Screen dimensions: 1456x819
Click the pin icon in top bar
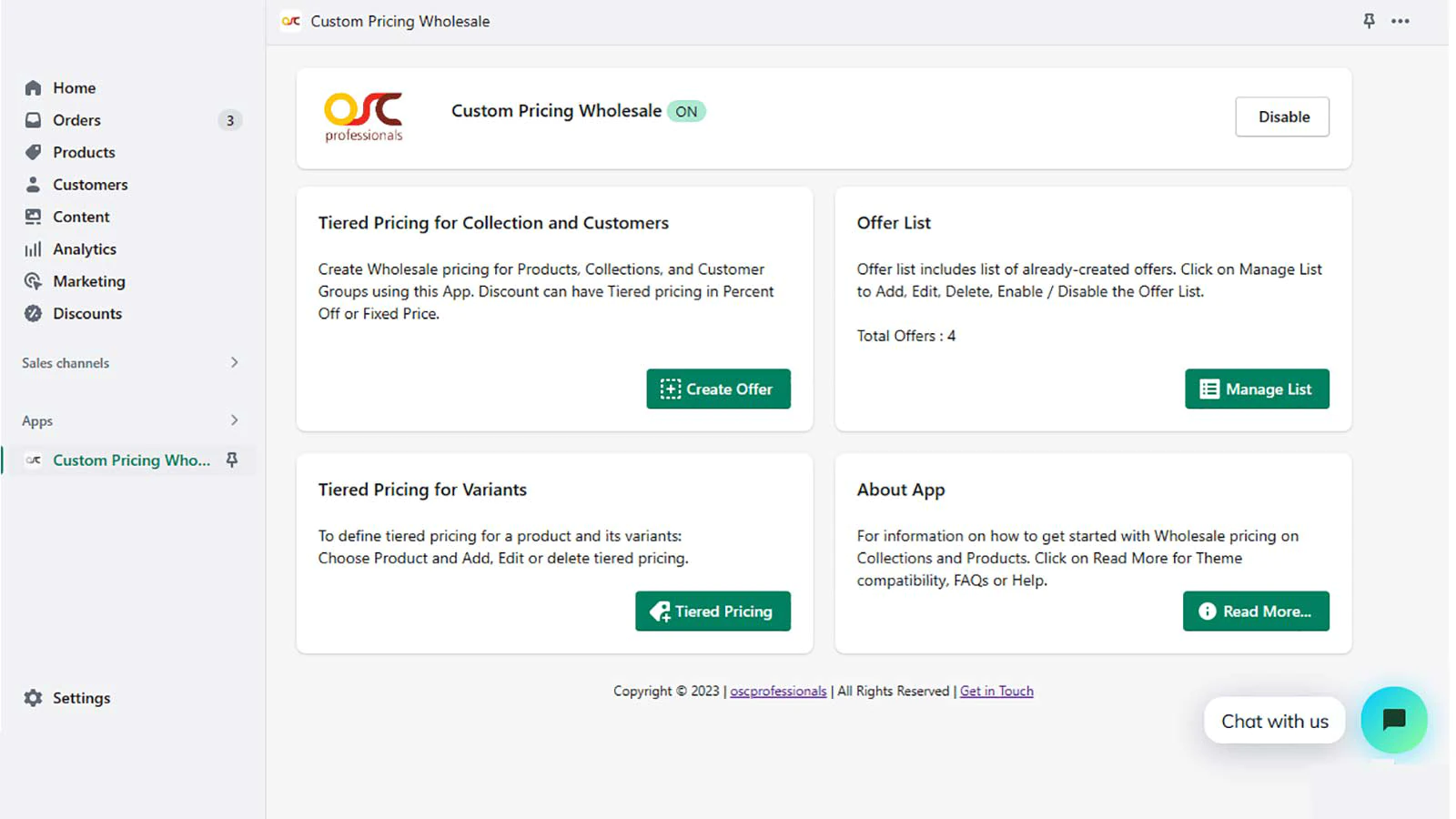(x=1369, y=21)
